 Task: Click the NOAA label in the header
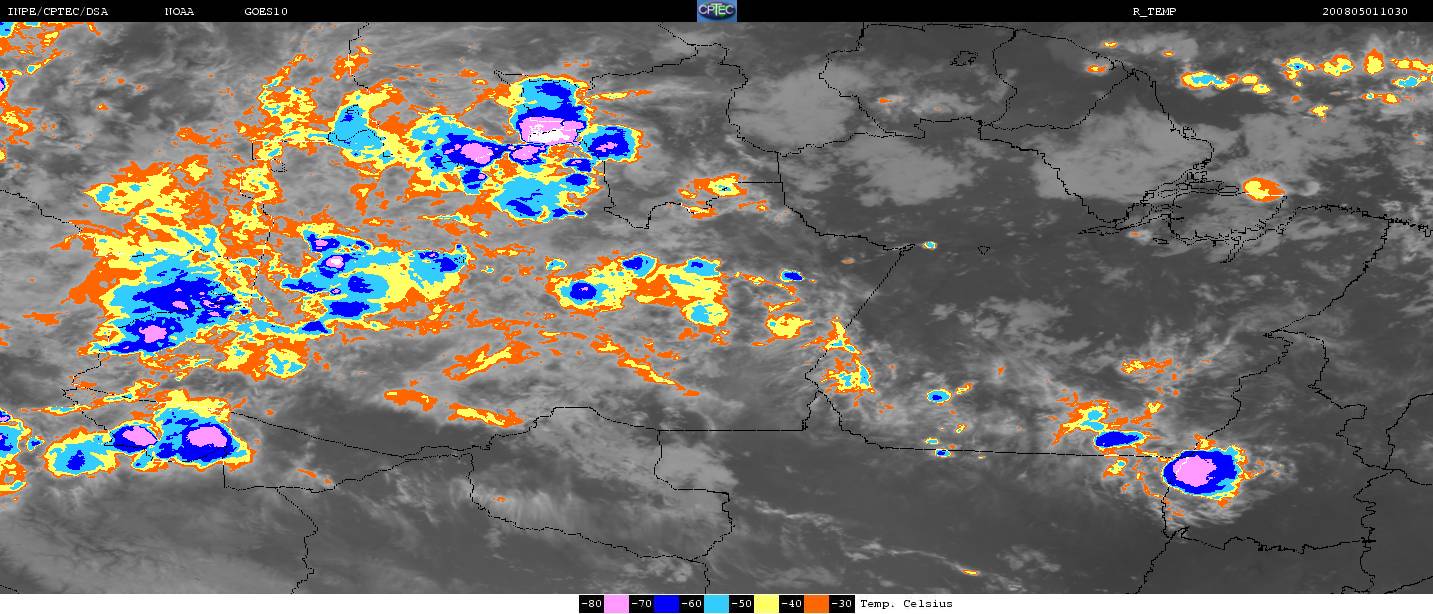(179, 11)
